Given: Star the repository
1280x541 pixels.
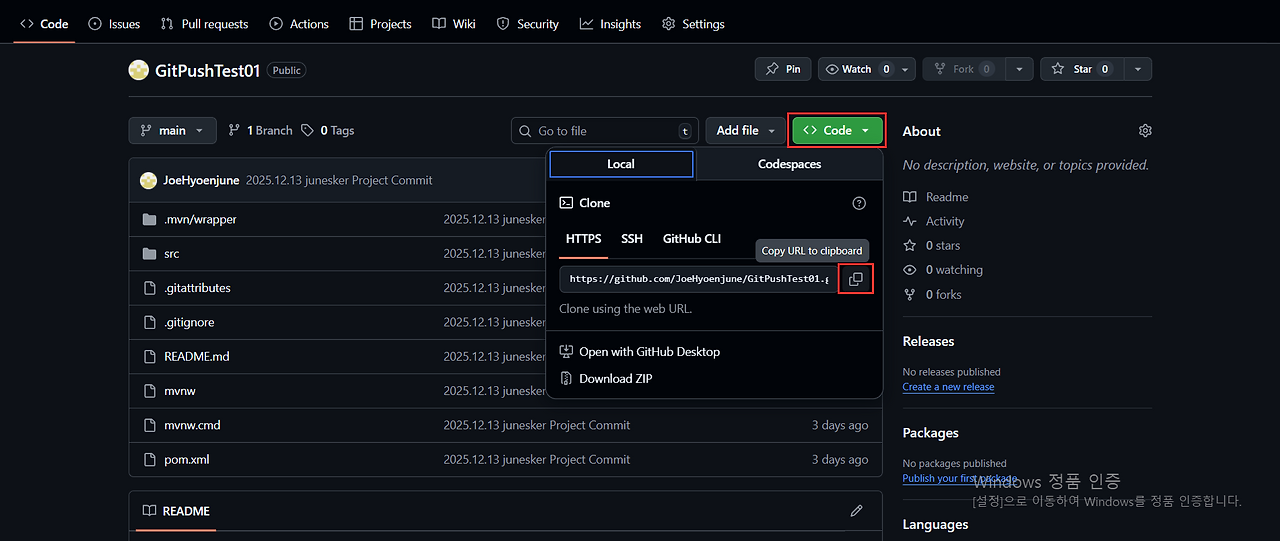Looking at the screenshot, I should pos(1082,69).
